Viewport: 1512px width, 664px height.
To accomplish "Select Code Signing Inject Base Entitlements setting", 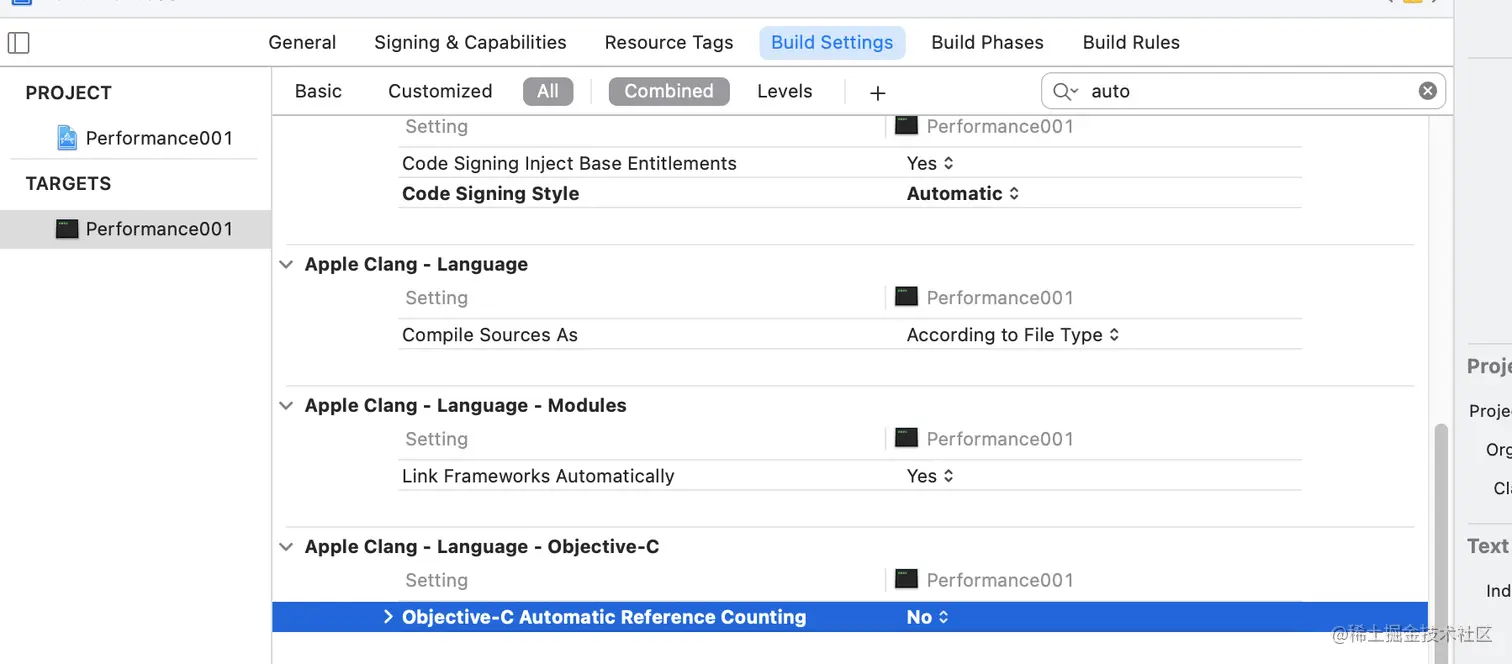I will click(x=569, y=163).
